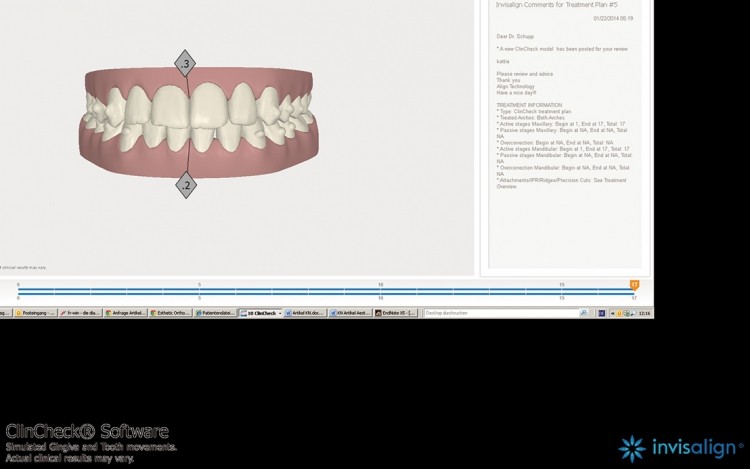Click 'A new ClinCheck model has been posted' line
This screenshot has height=469, width=750.
(x=562, y=49)
